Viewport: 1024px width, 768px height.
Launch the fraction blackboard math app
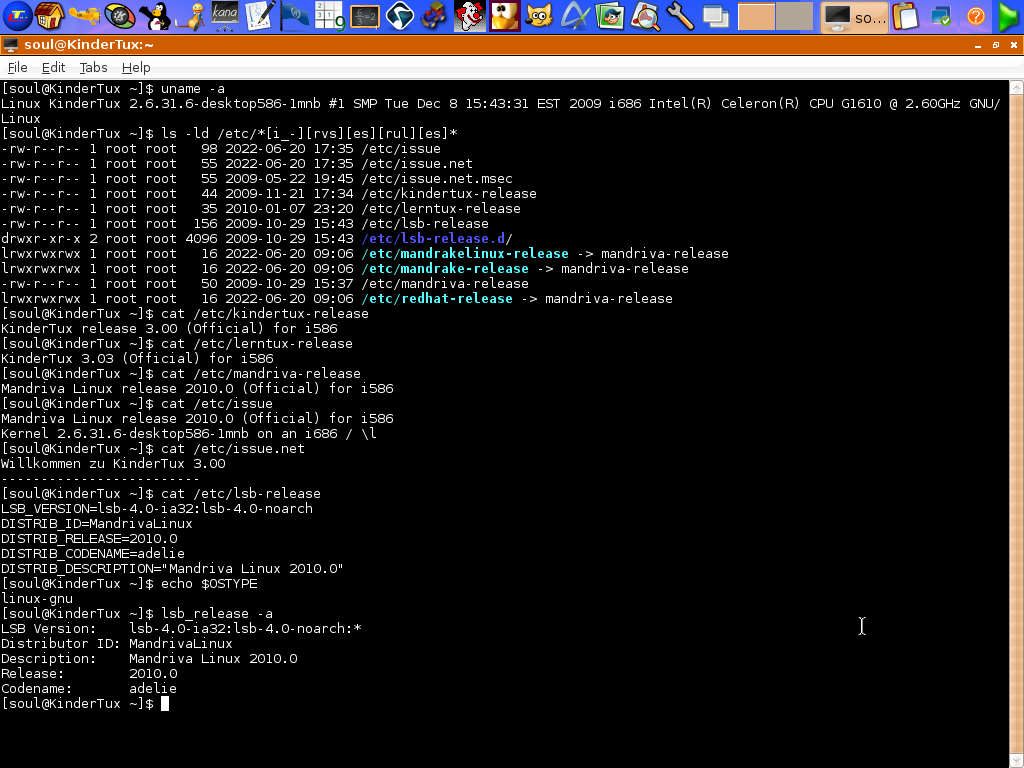pos(364,16)
